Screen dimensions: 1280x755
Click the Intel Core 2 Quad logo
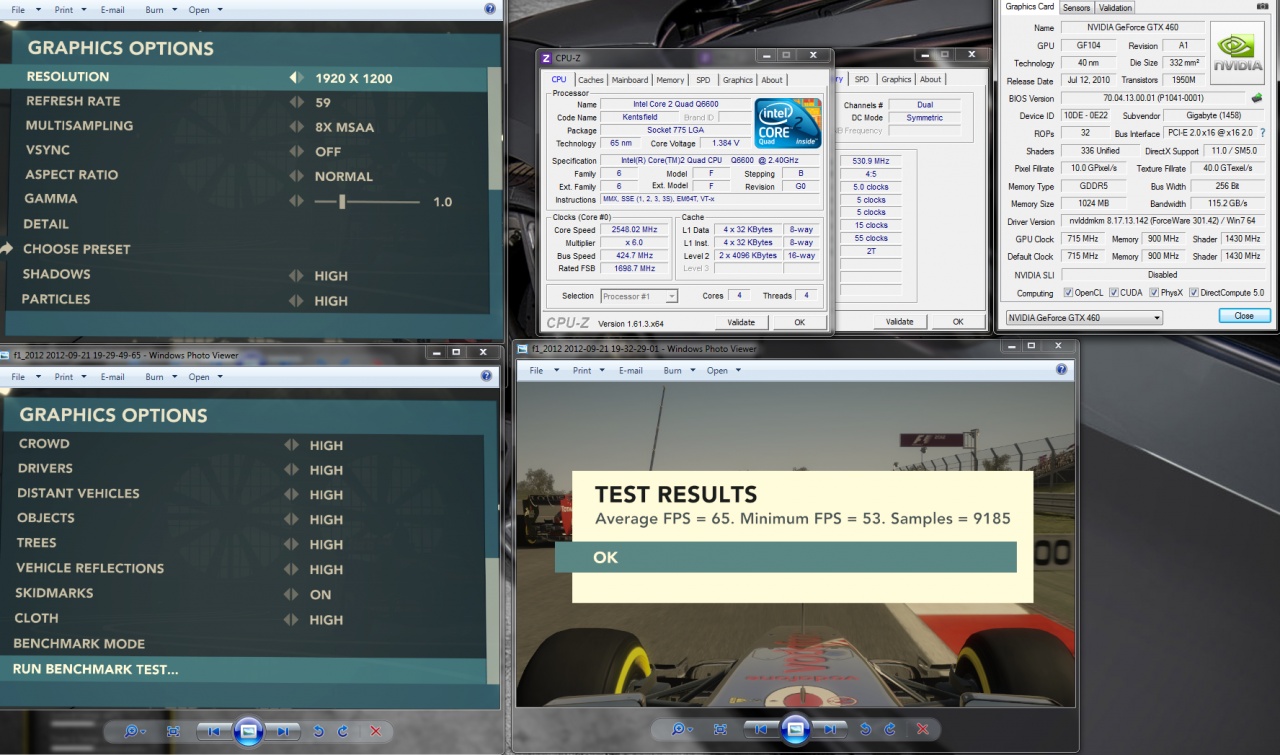[x=789, y=123]
